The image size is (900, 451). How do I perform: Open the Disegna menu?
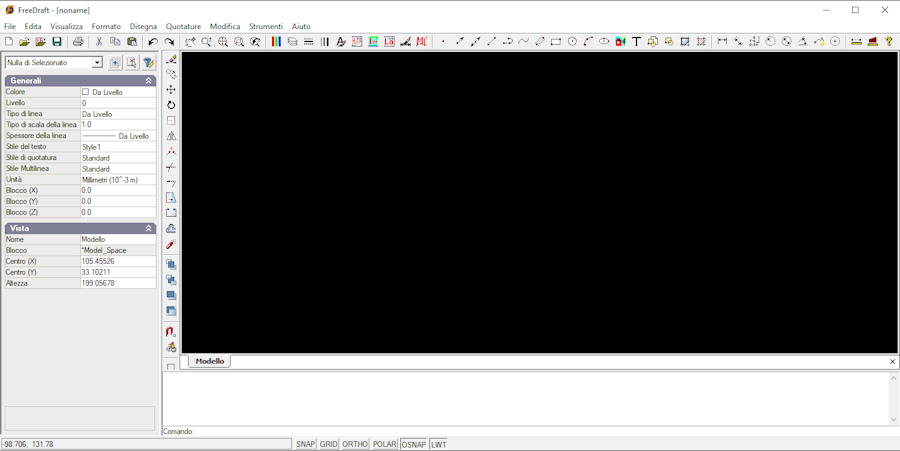143,26
